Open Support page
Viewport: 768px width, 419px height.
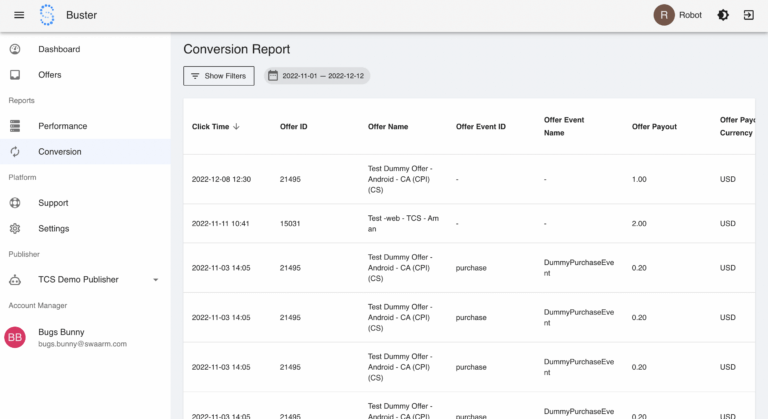[85, 203]
